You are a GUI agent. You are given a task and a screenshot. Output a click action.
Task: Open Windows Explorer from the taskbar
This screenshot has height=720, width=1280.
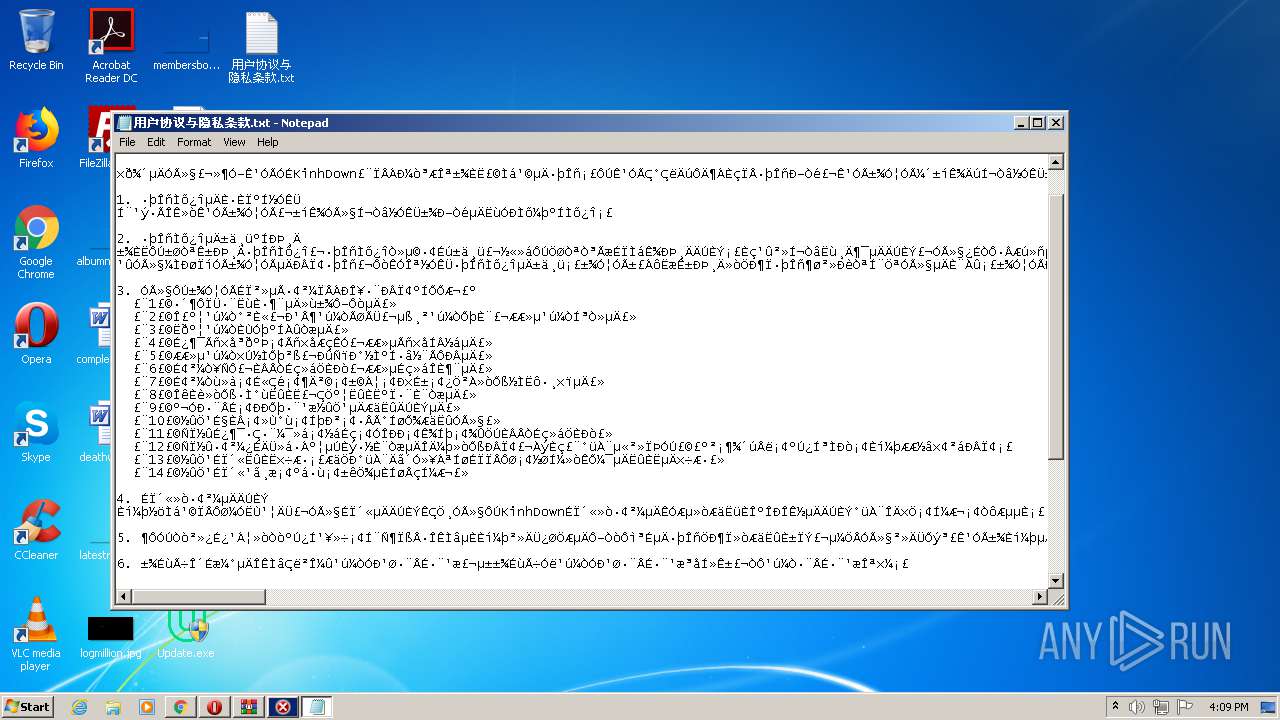tap(113, 707)
